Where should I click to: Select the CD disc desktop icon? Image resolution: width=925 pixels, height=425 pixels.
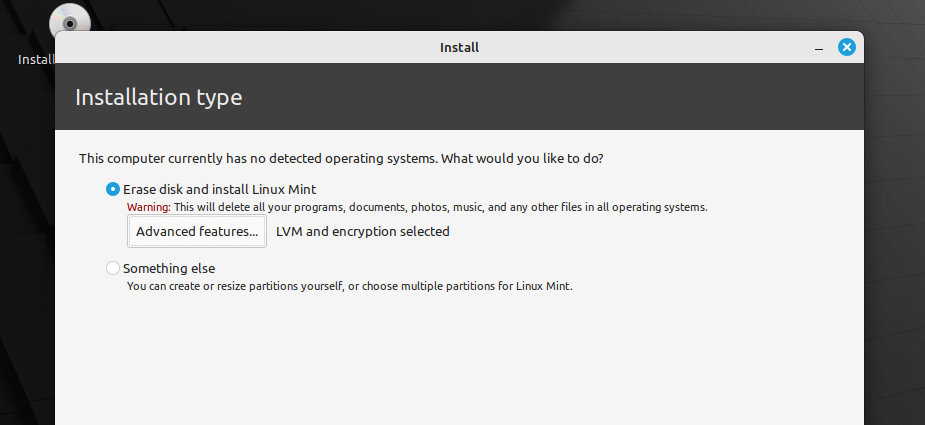[70, 18]
